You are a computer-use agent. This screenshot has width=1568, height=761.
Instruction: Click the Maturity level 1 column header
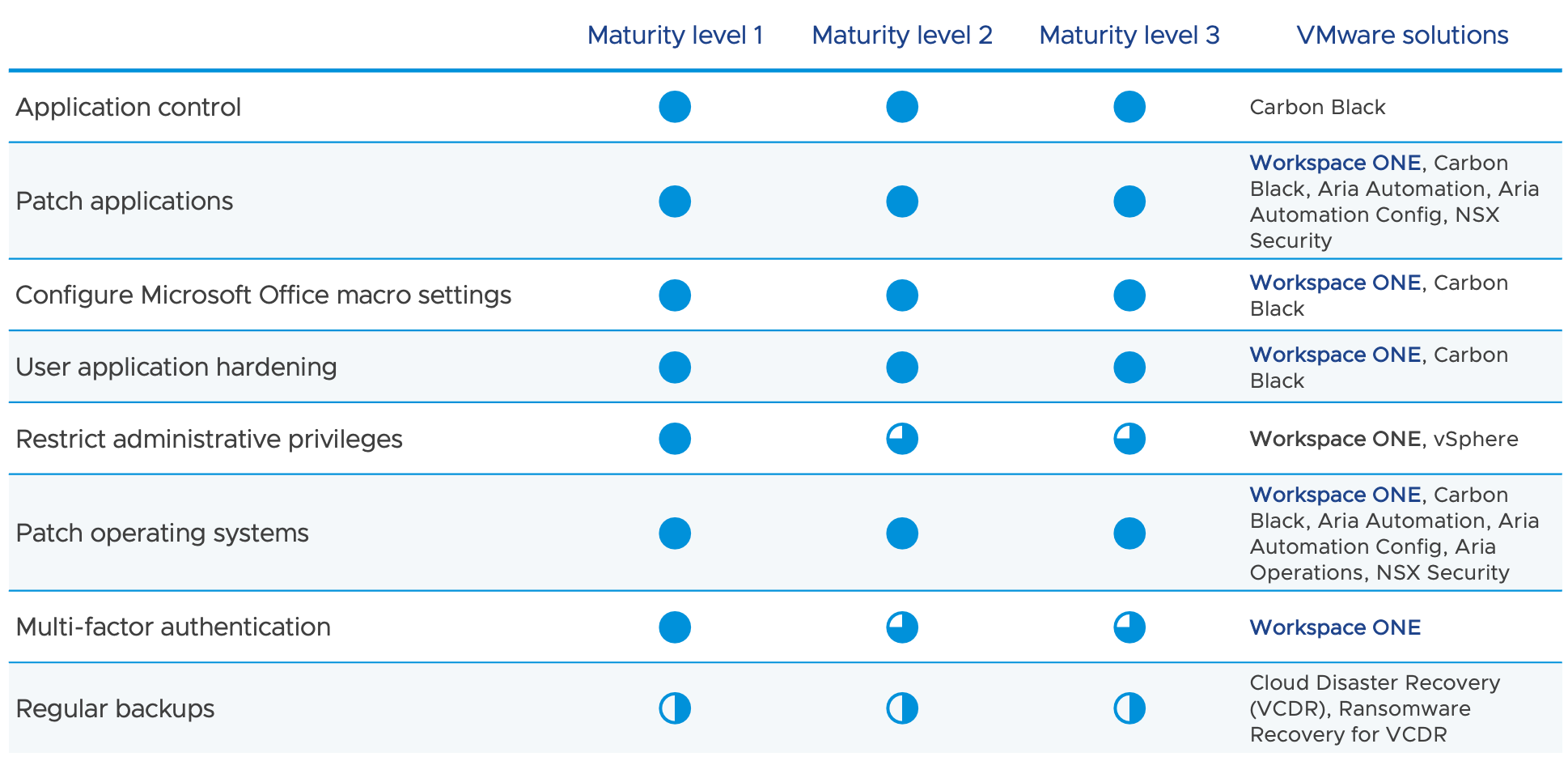coord(675,35)
